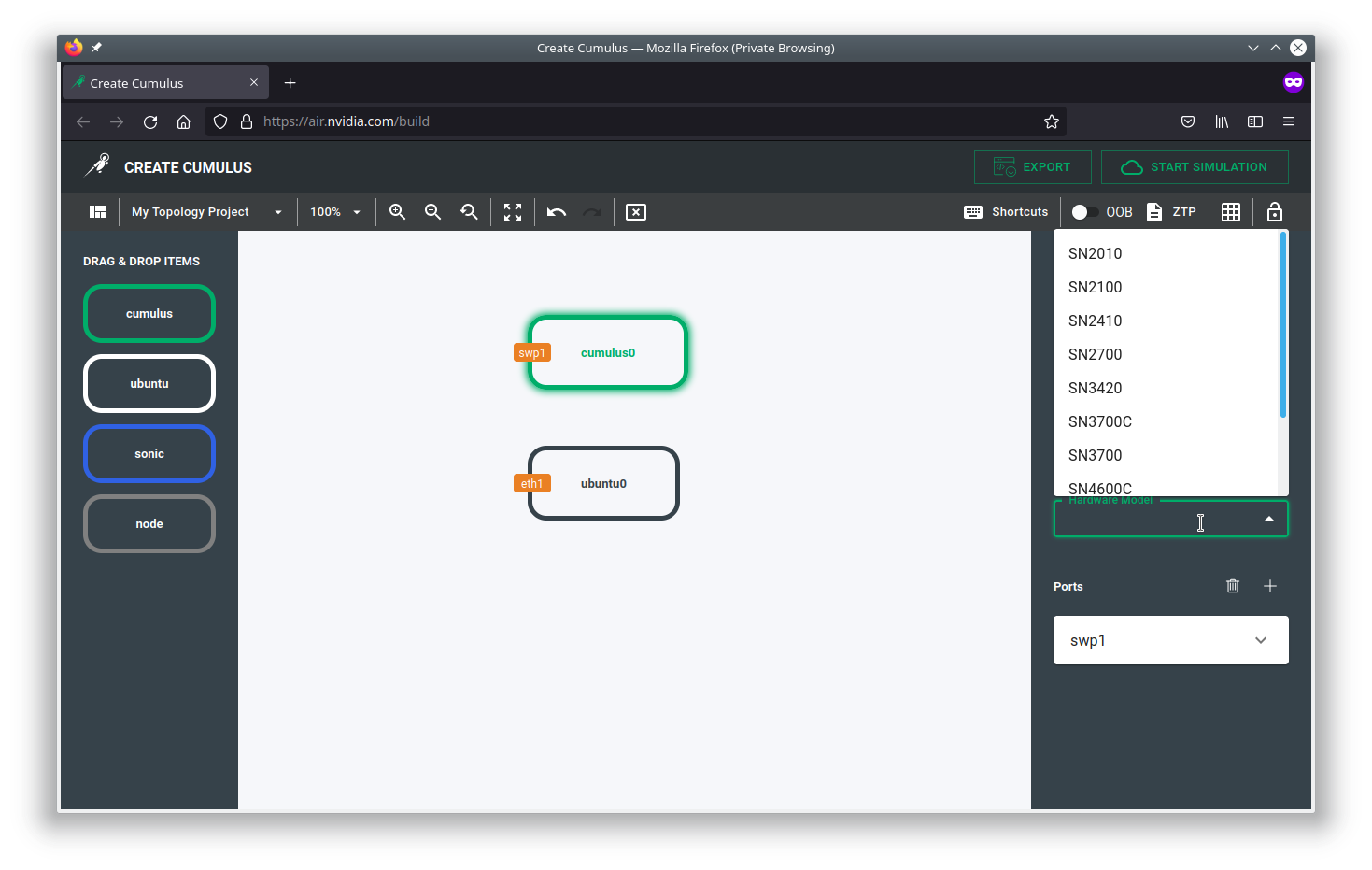Image resolution: width=1372 pixels, height=870 pixels.
Task: Switch to the Create Cumulus tab
Action: point(166,83)
